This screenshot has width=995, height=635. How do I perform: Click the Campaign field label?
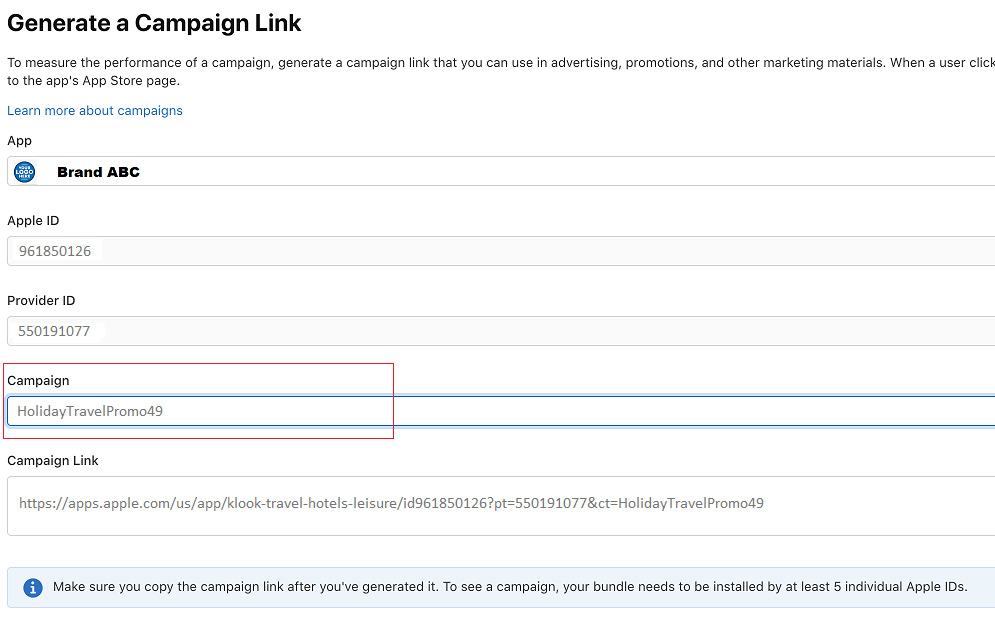point(38,381)
